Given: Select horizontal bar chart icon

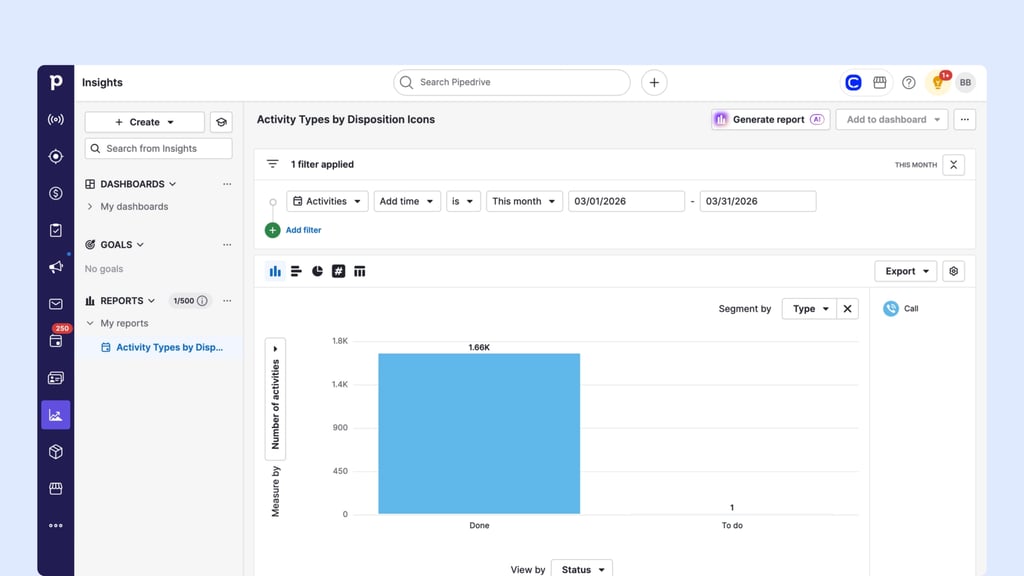Looking at the screenshot, I should [296, 271].
